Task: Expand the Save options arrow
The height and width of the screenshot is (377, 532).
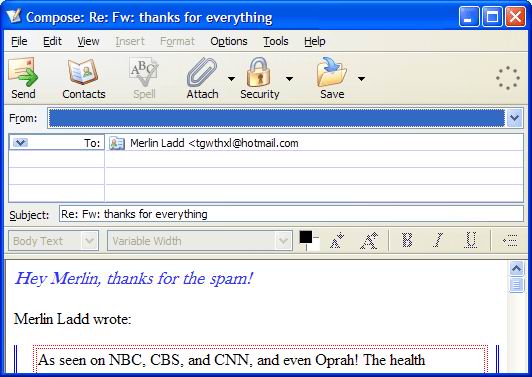Action: 361,79
